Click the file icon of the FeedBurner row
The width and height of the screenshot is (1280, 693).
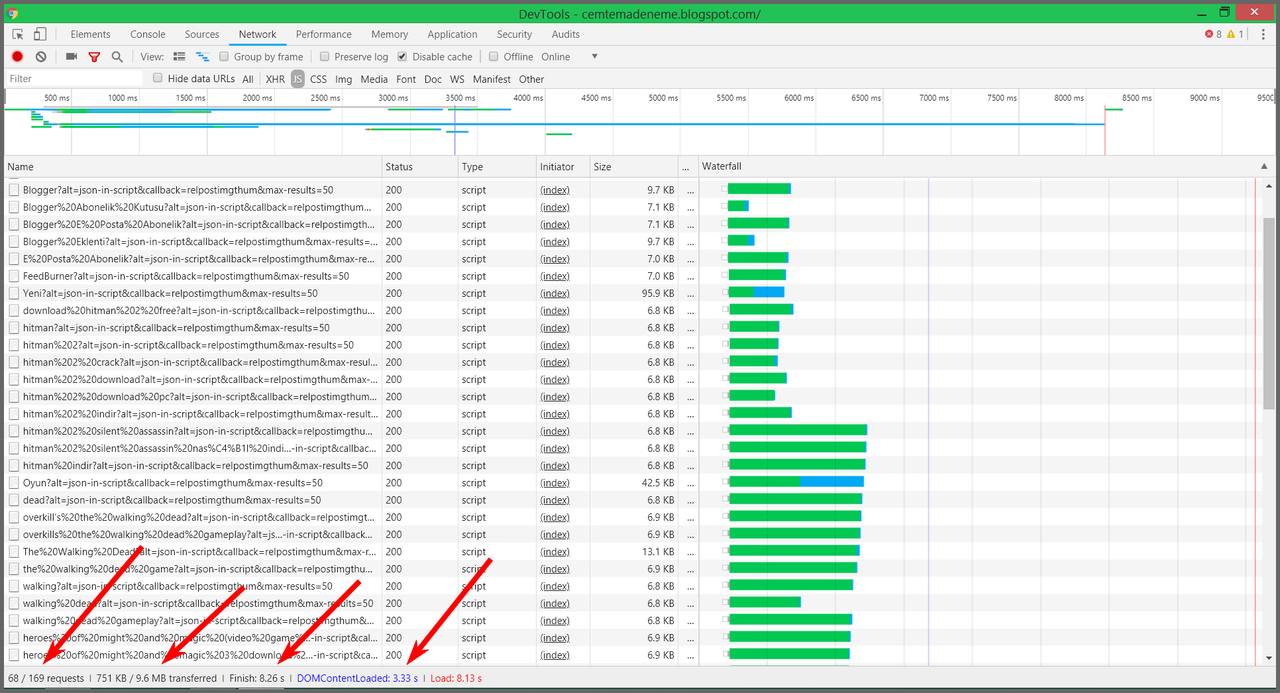click(x=14, y=276)
